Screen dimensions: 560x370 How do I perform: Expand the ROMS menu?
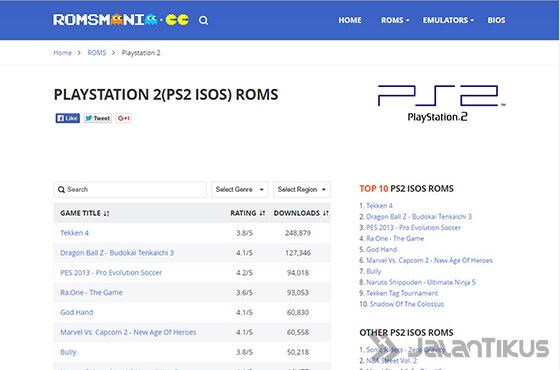tap(395, 20)
